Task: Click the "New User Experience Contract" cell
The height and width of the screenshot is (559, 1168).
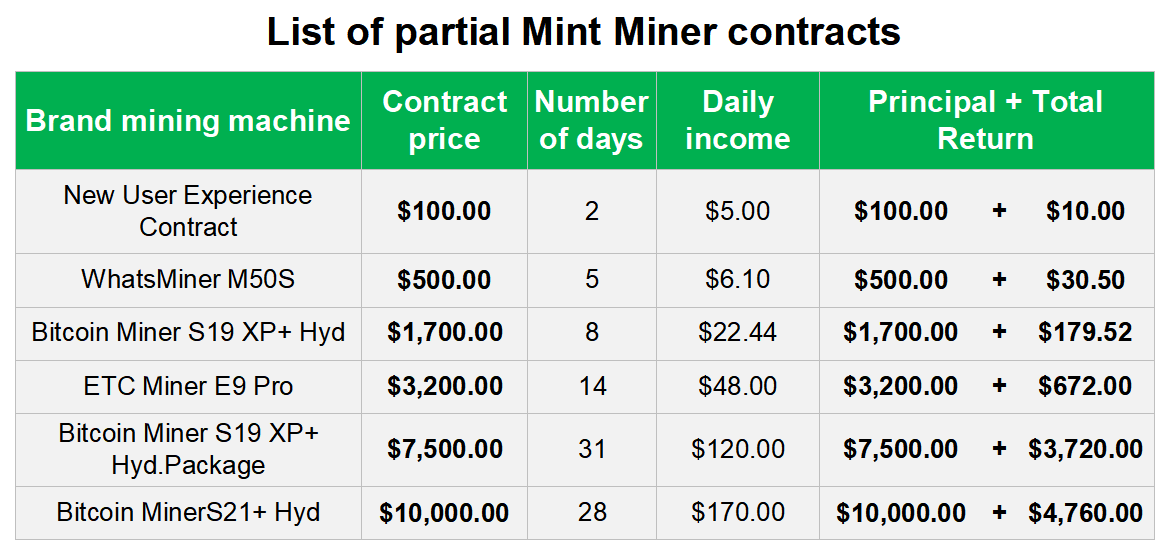Action: point(188,211)
